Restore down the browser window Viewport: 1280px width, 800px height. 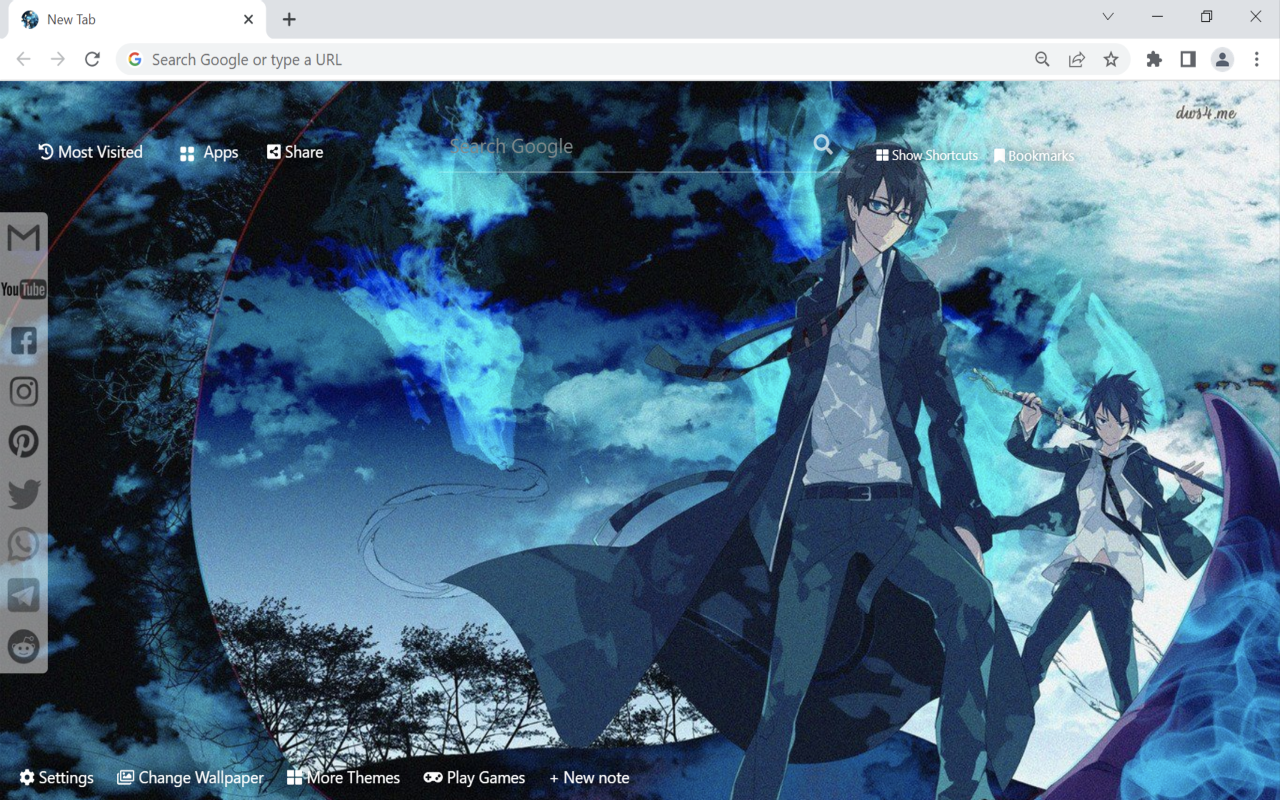coord(1206,17)
